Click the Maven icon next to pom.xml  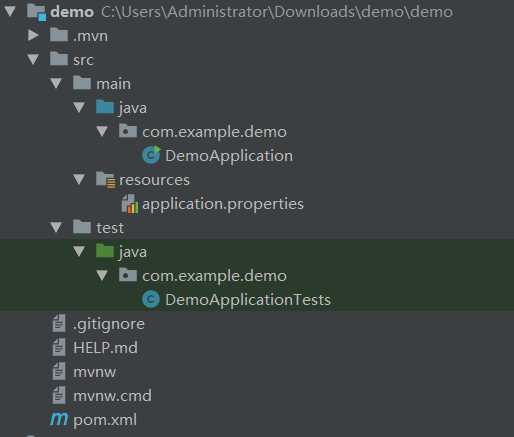click(x=59, y=419)
